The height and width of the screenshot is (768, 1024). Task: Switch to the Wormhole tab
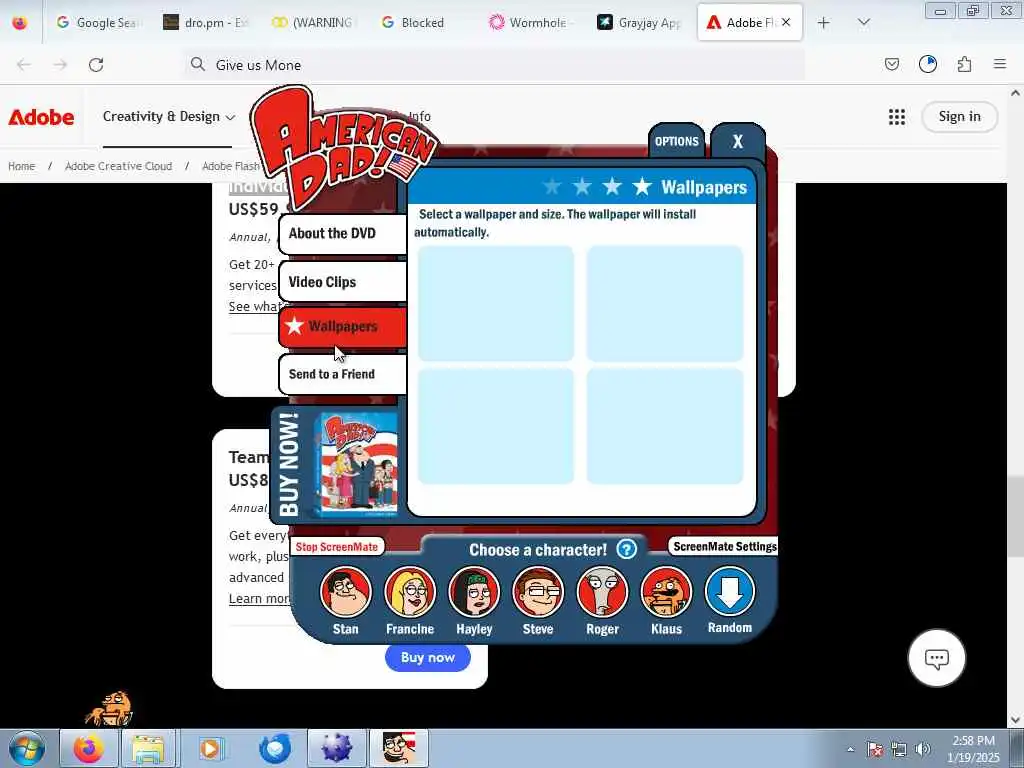tap(530, 23)
